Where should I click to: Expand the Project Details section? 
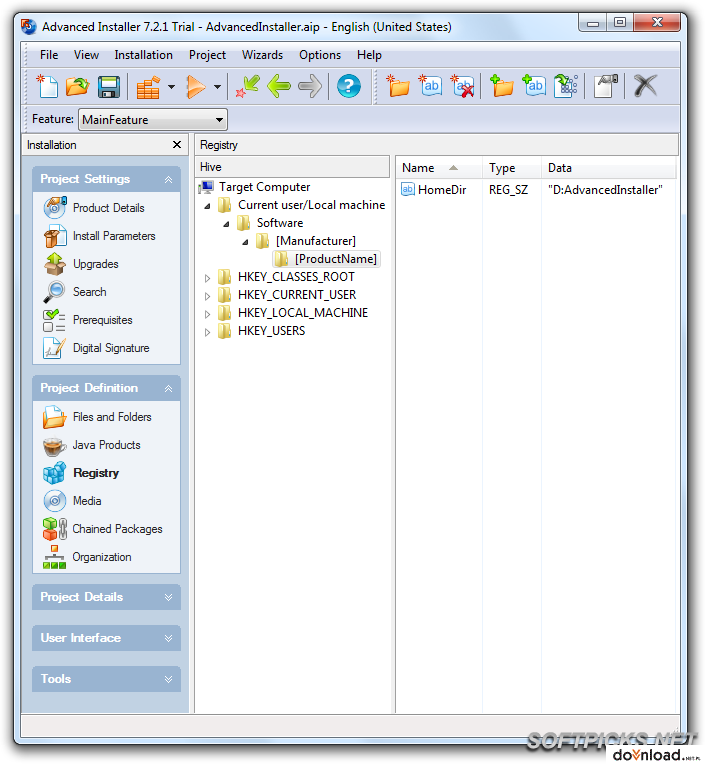pos(168,597)
